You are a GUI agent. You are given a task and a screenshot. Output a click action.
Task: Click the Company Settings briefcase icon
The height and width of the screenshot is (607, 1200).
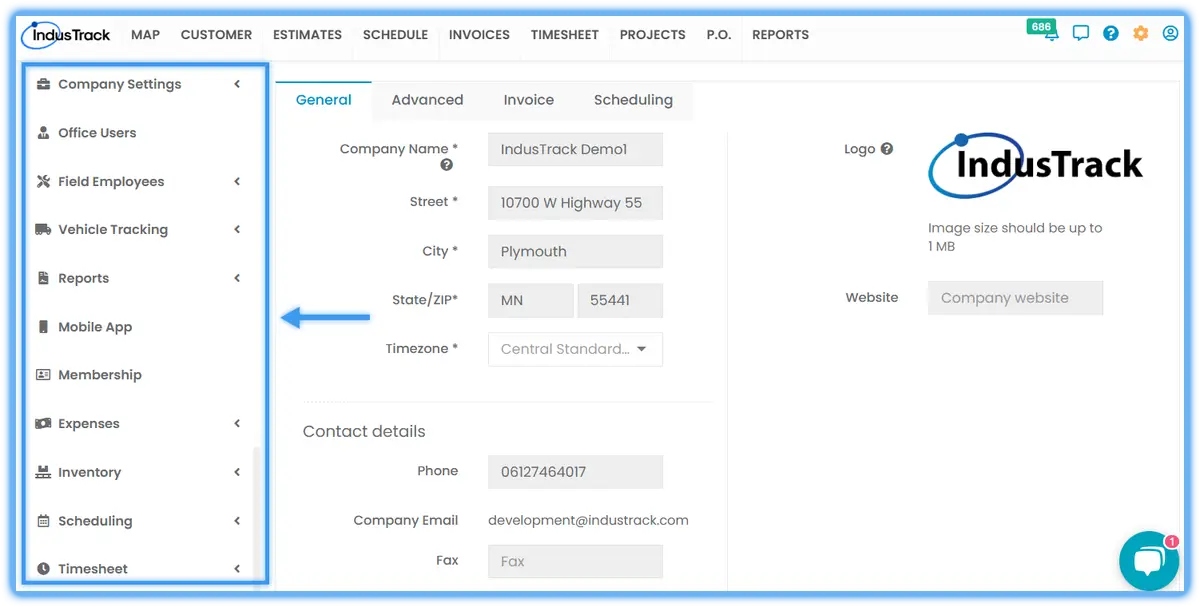point(43,84)
